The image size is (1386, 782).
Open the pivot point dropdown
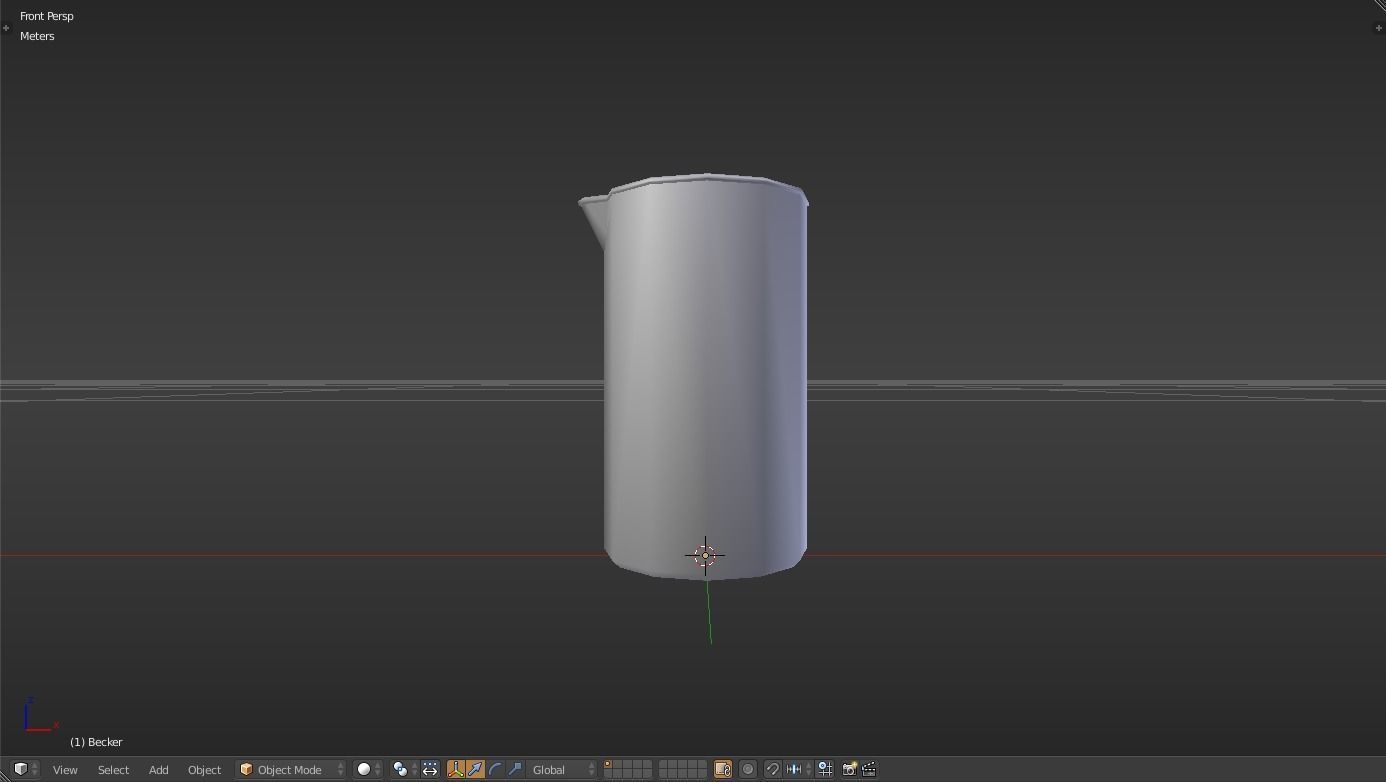(x=404, y=769)
